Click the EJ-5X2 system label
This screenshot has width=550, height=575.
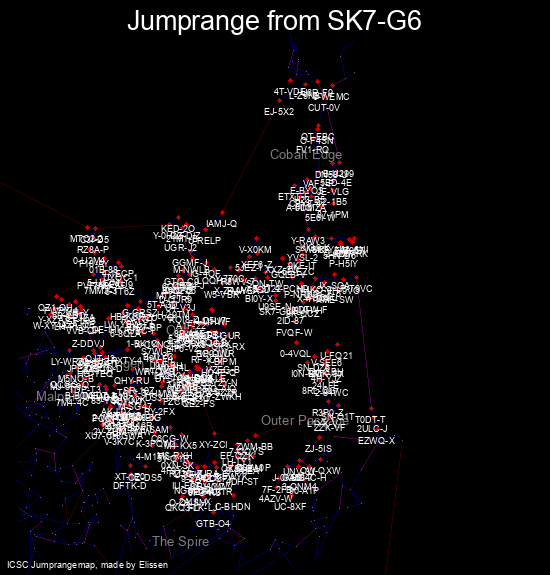pyautogui.click(x=279, y=111)
